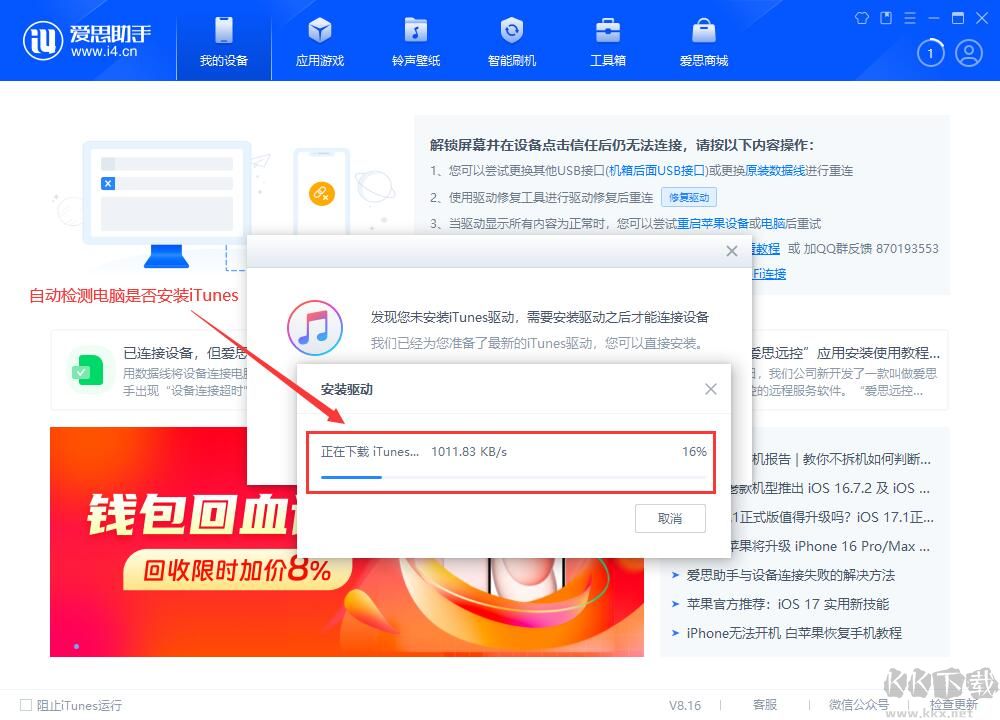The width and height of the screenshot is (1000, 720).
Task: Click the Fi连接 WiFi connection link
Action: tap(769, 274)
